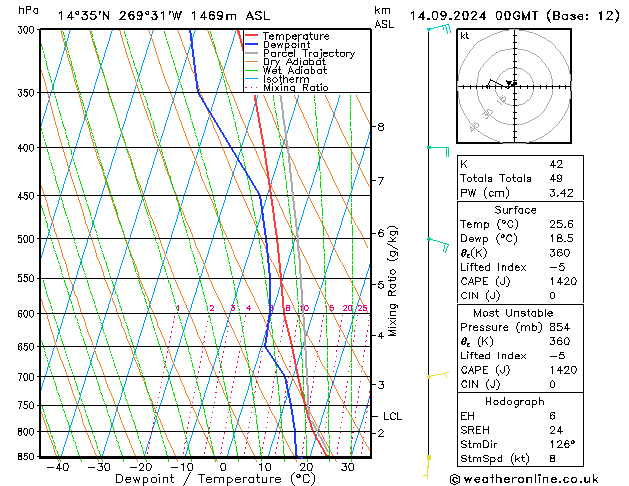The height and width of the screenshot is (486, 629).
Task: Click the 300 hPa pressure axis label
Action: click(x=28, y=30)
